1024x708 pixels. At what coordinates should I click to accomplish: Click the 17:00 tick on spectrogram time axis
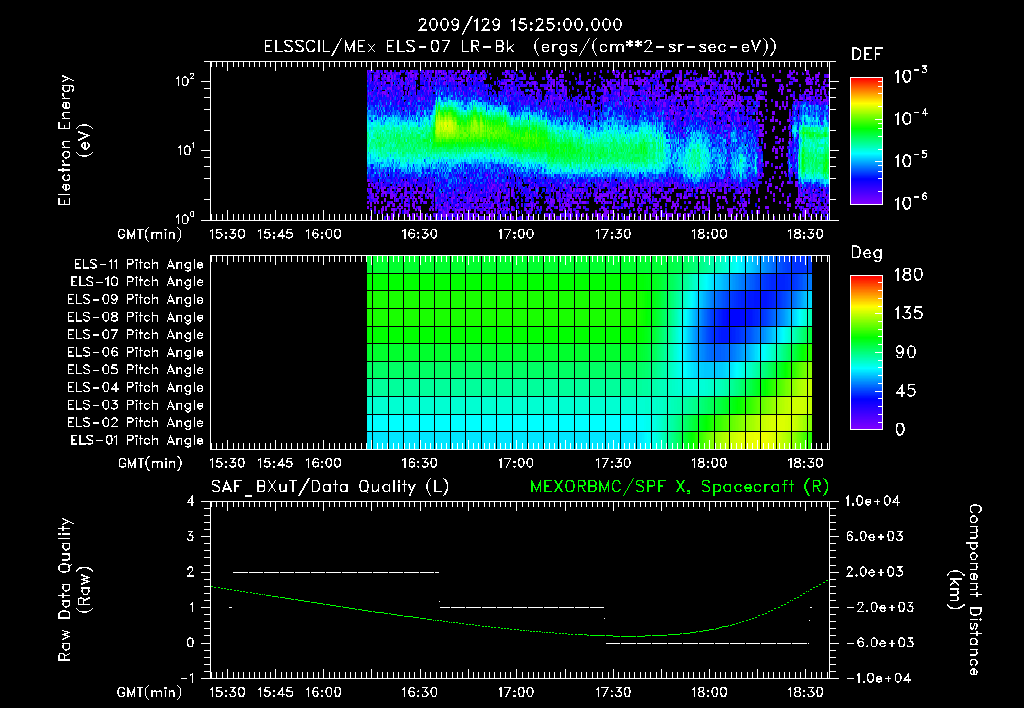coord(516,234)
